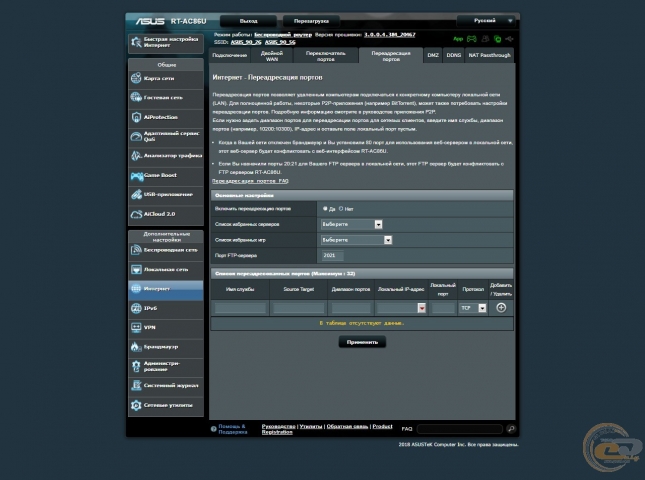The image size is (645, 480).
Task: Open the Quick Internet Setup icon
Action: coord(136,42)
